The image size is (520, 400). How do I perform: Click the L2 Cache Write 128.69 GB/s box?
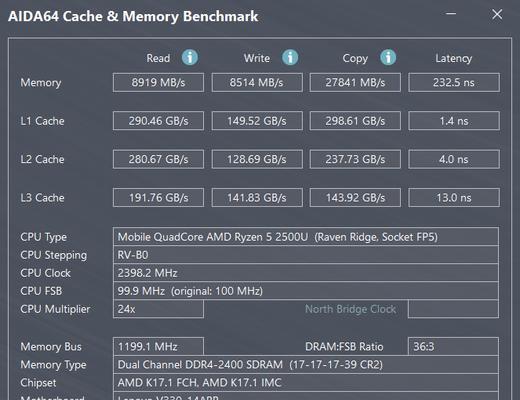pos(257,159)
